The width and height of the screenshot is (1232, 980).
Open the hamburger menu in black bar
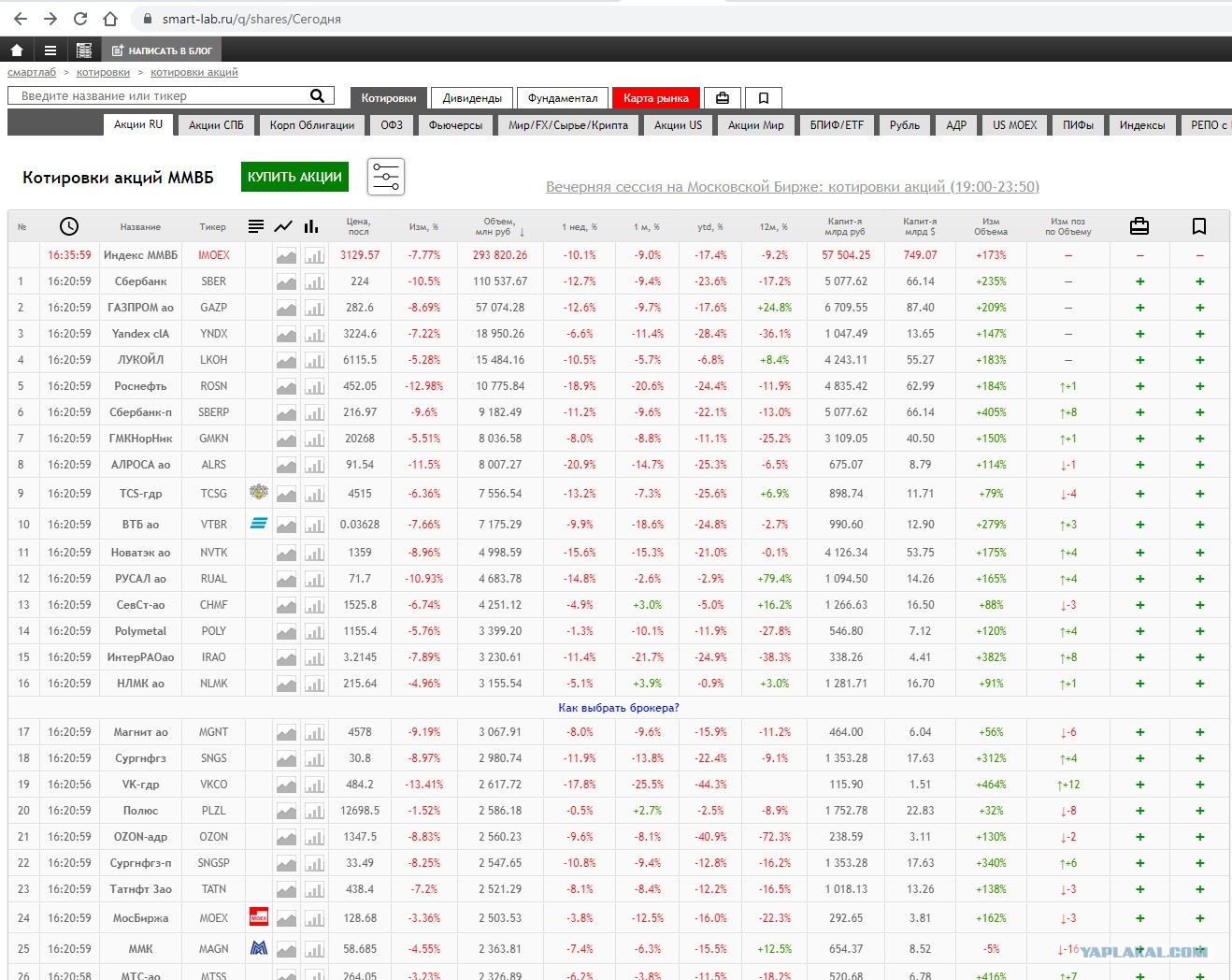pyautogui.click(x=50, y=50)
